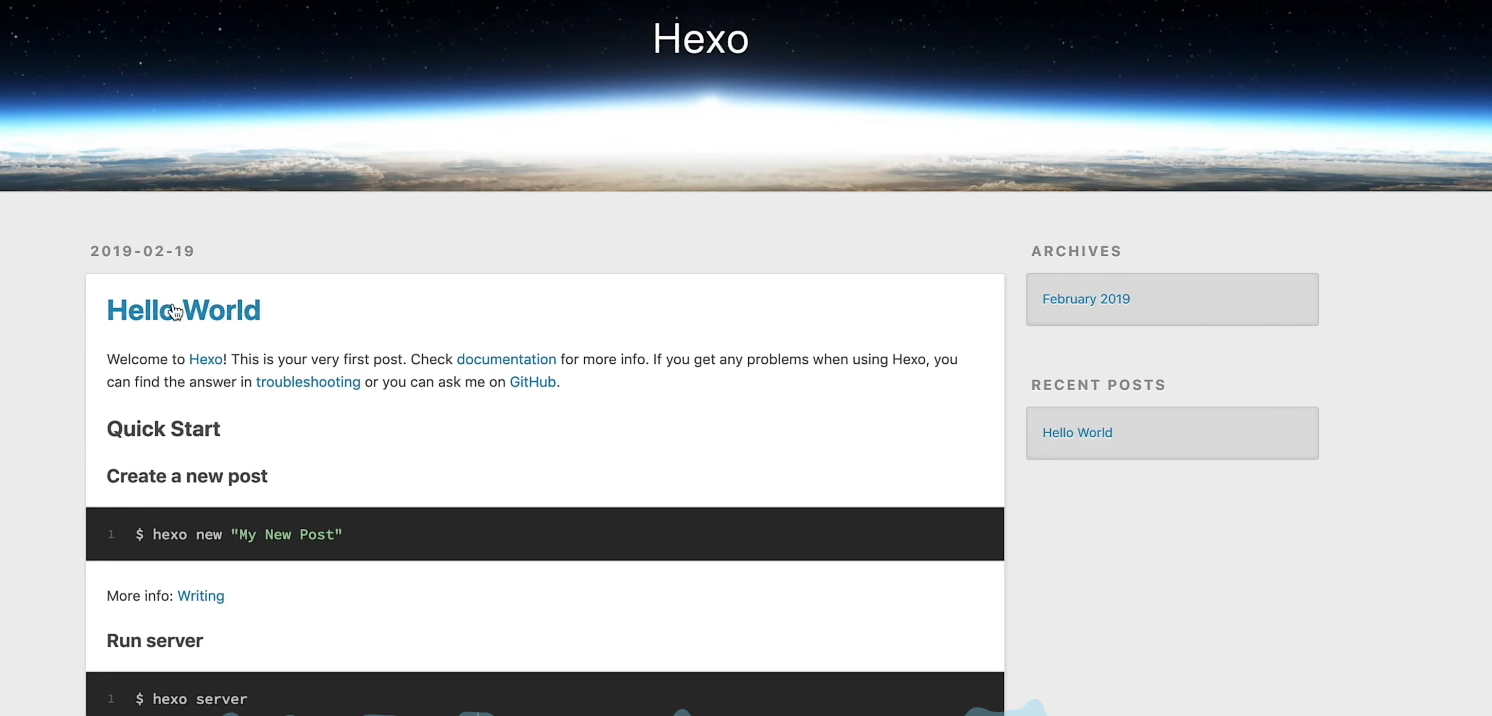Click the earth horizon banner image

point(1100,130)
